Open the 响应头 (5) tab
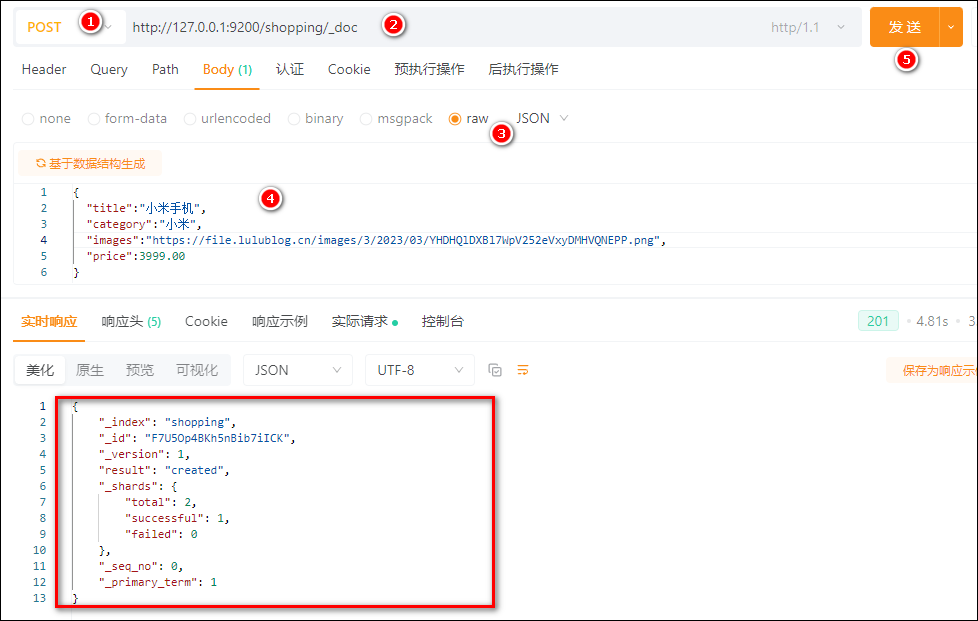 click(131, 322)
